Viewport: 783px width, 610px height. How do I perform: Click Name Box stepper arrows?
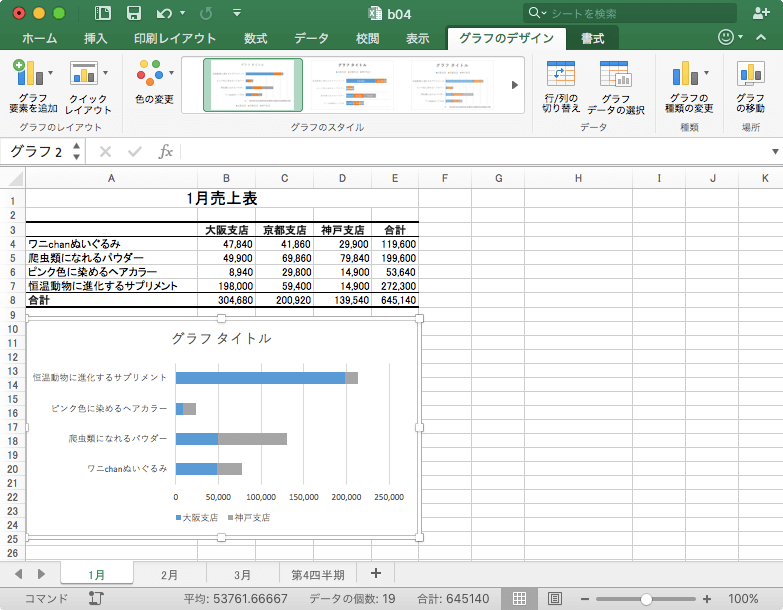click(76, 151)
